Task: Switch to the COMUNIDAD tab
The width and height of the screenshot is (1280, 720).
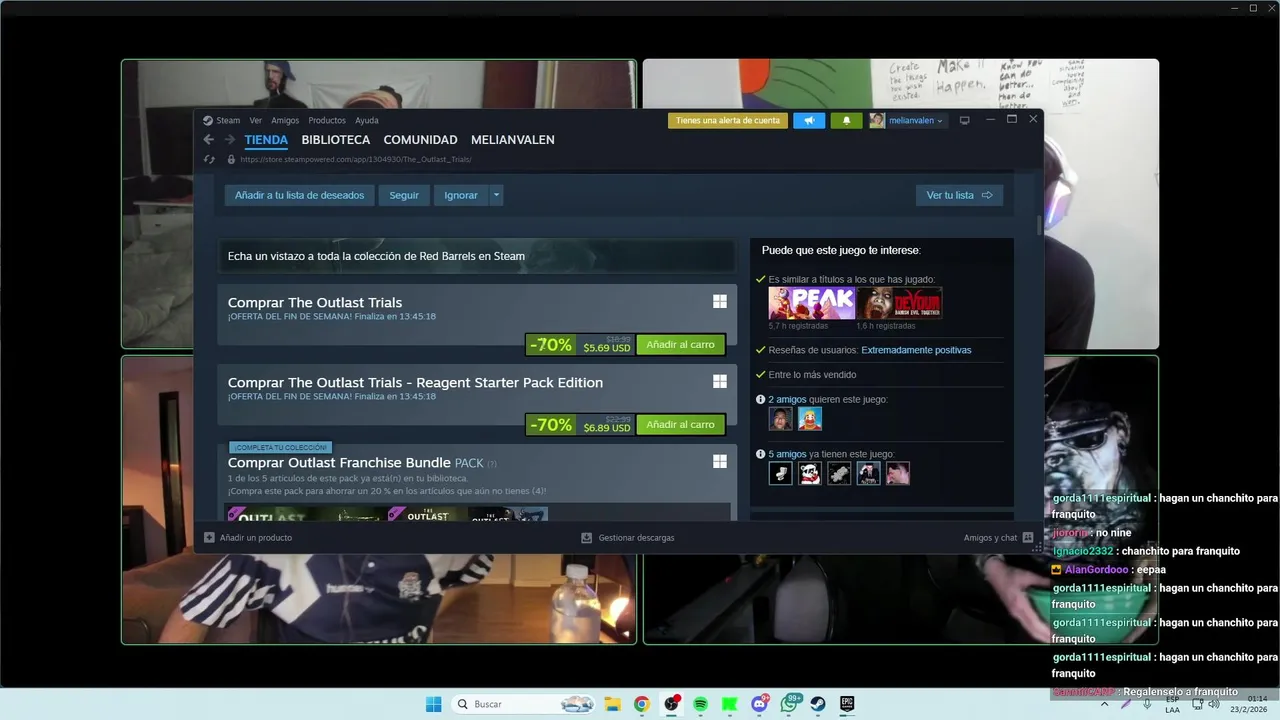Action: tap(420, 140)
